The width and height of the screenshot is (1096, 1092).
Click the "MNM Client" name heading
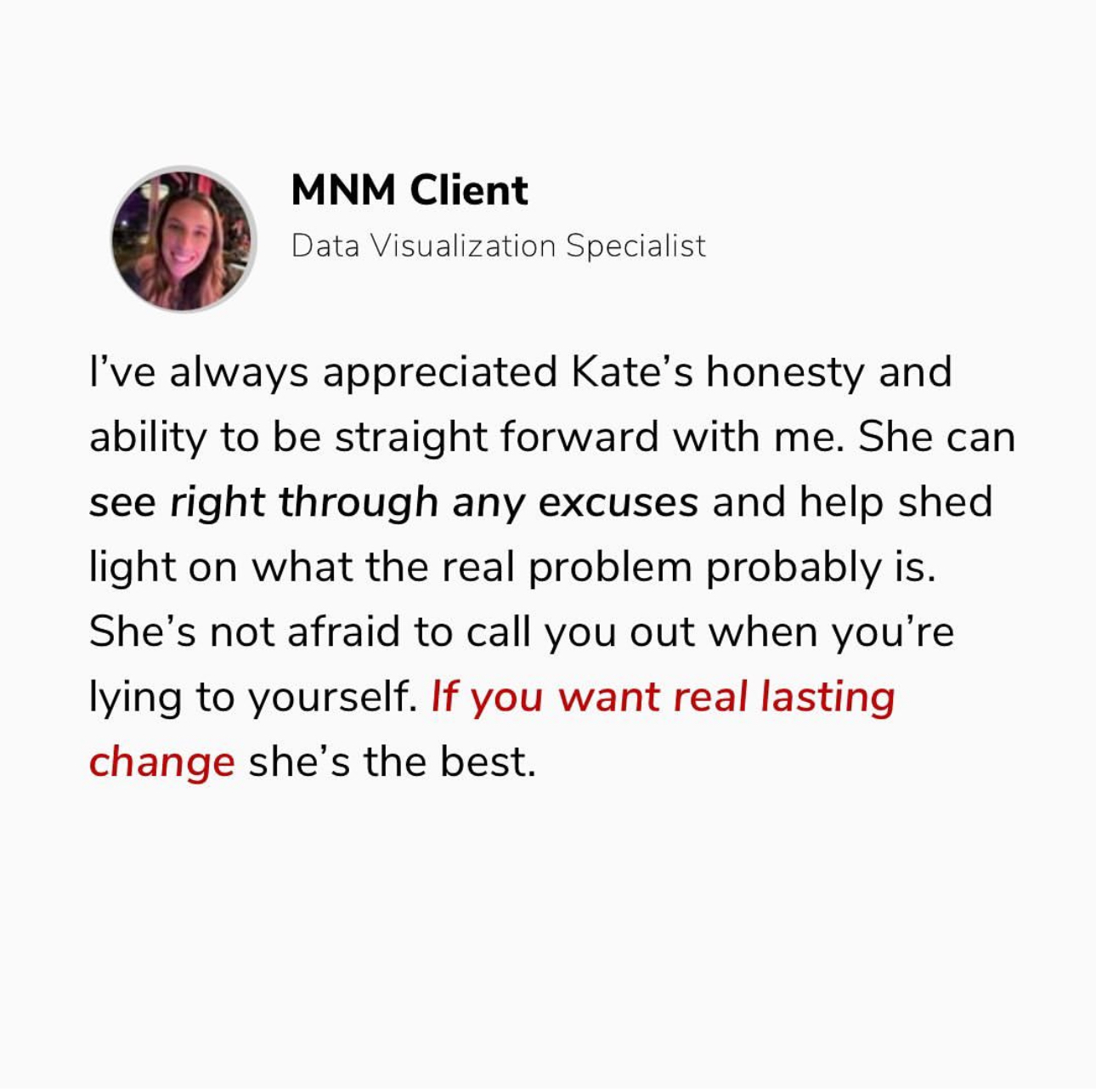[x=409, y=190]
